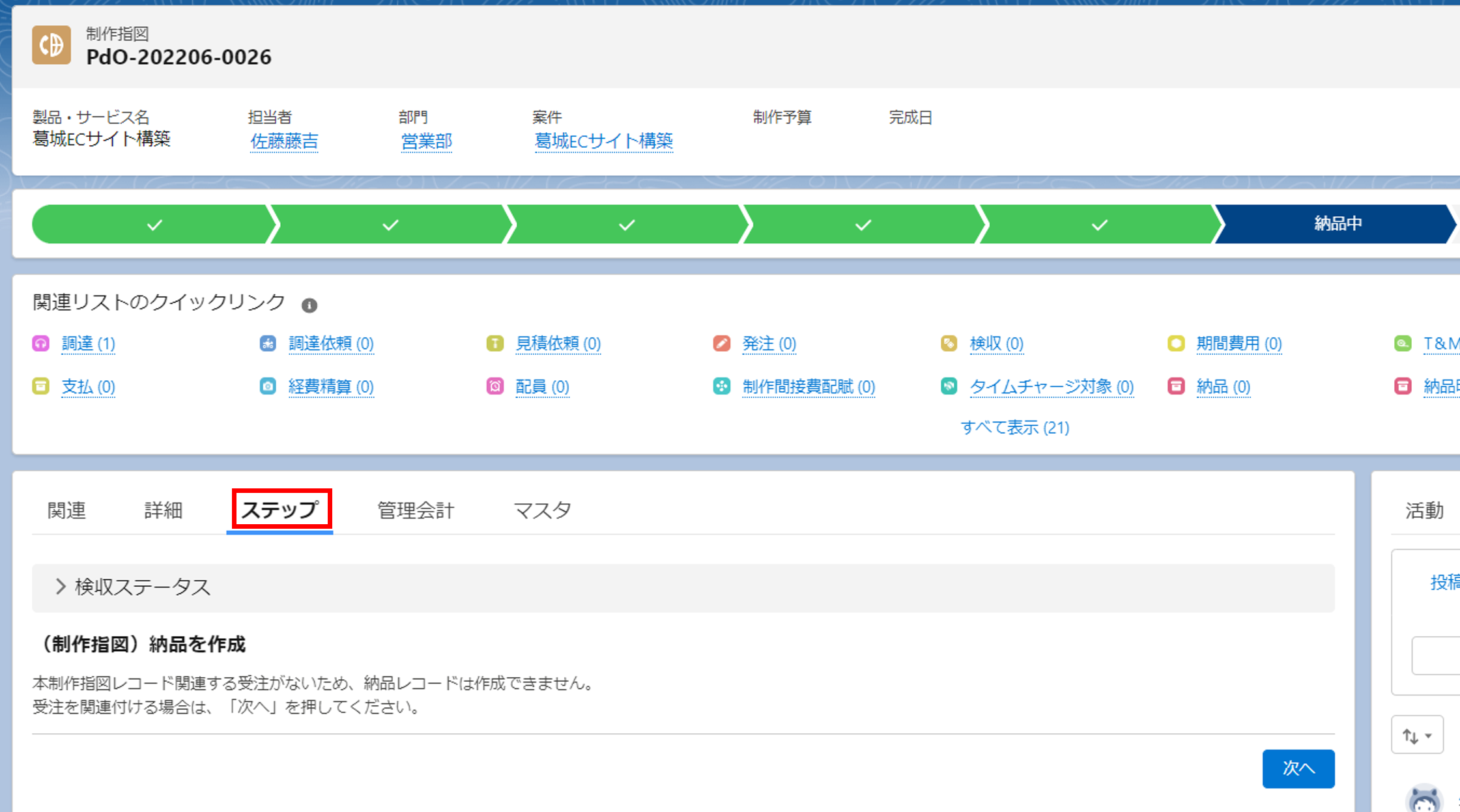Image resolution: width=1460 pixels, height=812 pixels.
Task: Click the （制作指図）納品を作成 heading
Action: click(139, 644)
